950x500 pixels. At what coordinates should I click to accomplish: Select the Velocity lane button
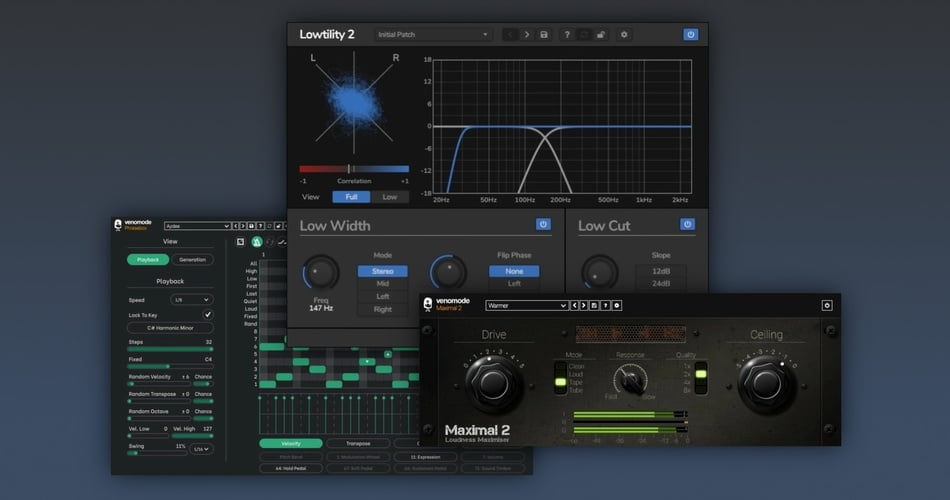pyautogui.click(x=290, y=444)
